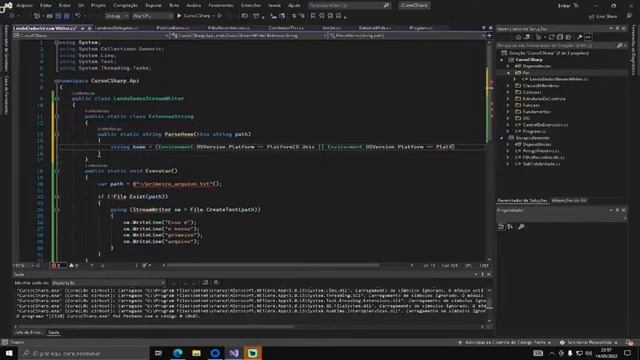The height and width of the screenshot is (360, 640).
Task: Click the Undo toolbar icon
Action: pos(78,16)
